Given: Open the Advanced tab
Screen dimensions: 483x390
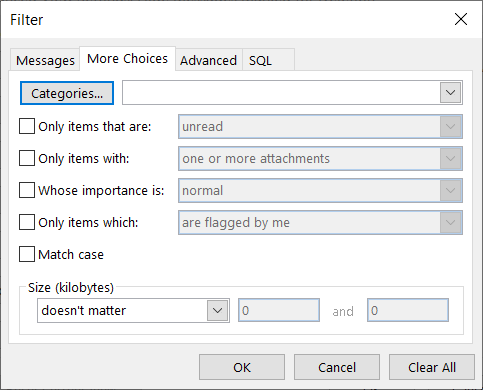Looking at the screenshot, I should [209, 60].
